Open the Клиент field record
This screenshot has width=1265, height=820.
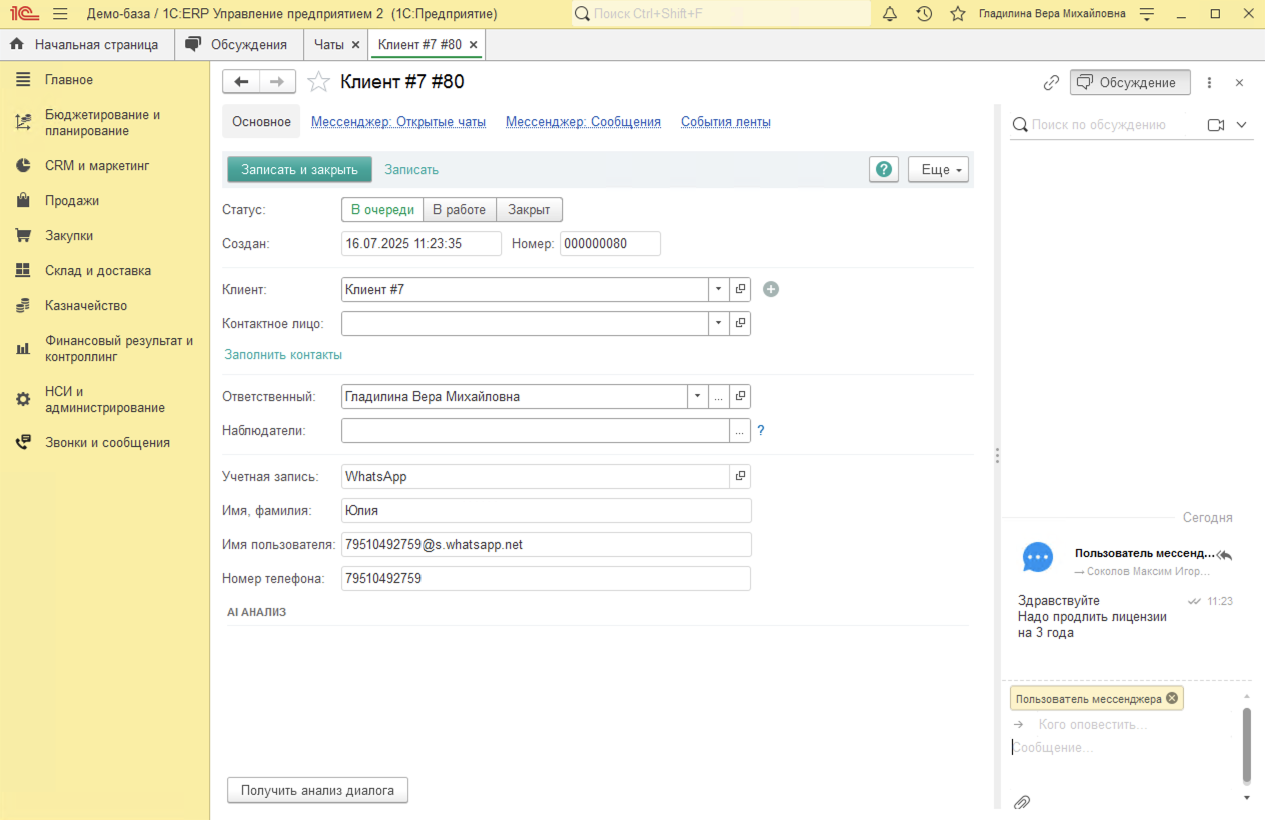click(x=741, y=289)
